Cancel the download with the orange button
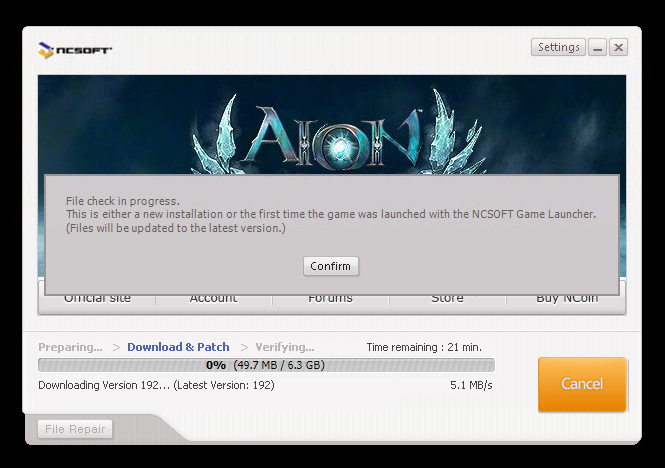 point(582,384)
